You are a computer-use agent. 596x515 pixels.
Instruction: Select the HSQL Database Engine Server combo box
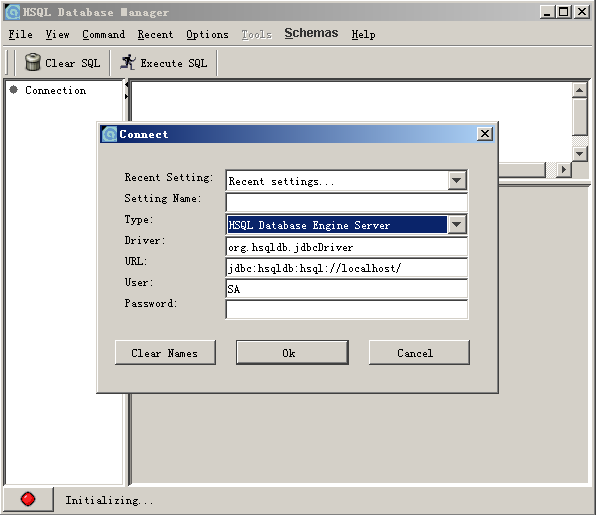tap(346, 225)
